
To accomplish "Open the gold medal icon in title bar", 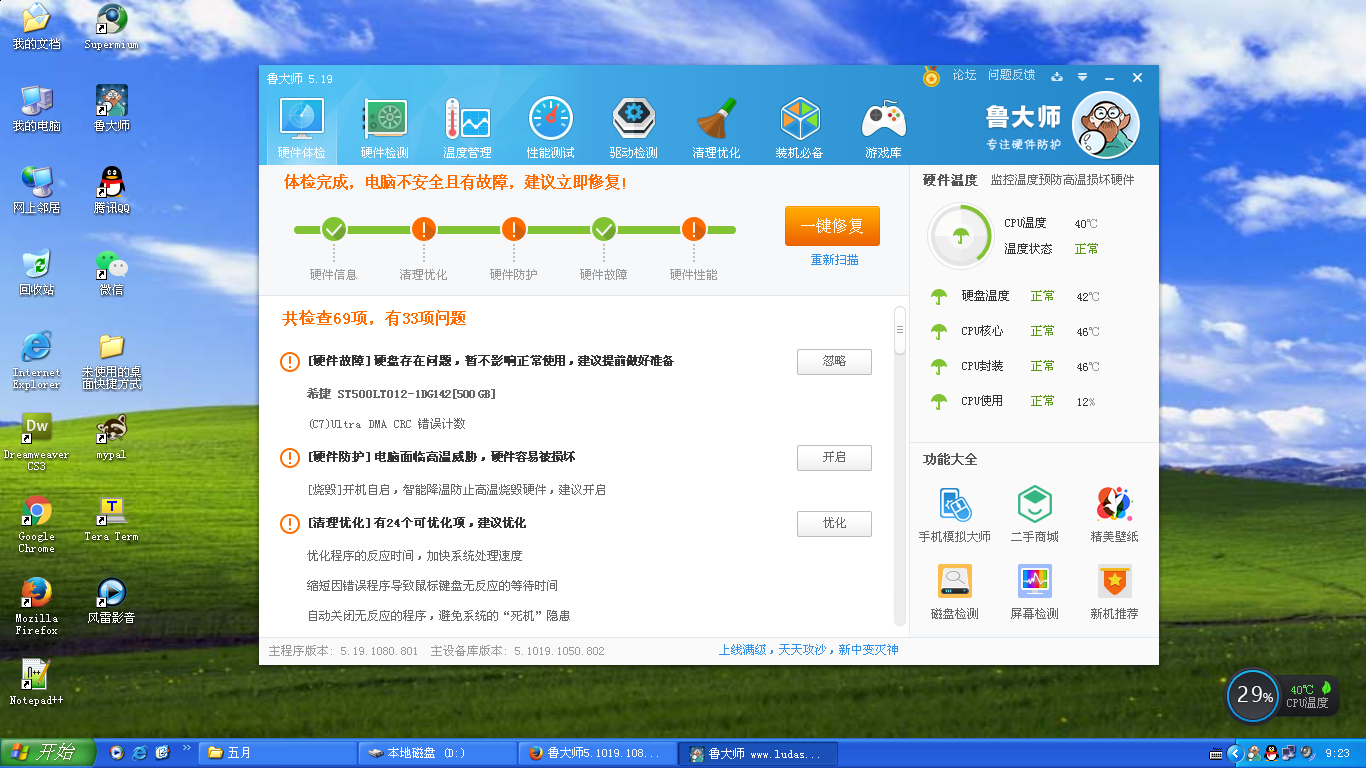I will pyautogui.click(x=931, y=76).
